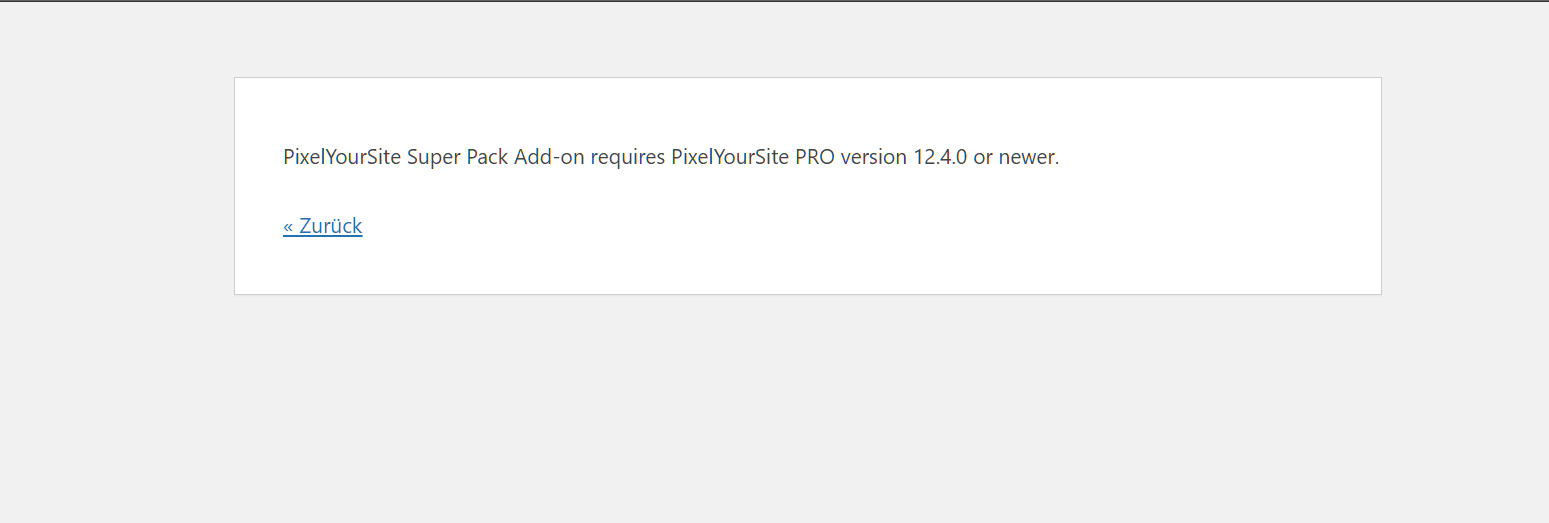Click the "PRO" word in the error
The width and height of the screenshot is (1549, 523).
pyautogui.click(x=815, y=157)
